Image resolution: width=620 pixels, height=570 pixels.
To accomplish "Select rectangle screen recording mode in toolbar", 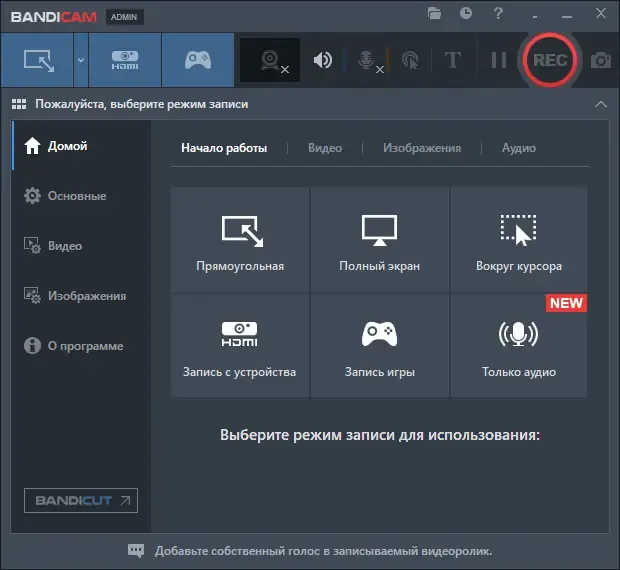I will [x=37, y=60].
